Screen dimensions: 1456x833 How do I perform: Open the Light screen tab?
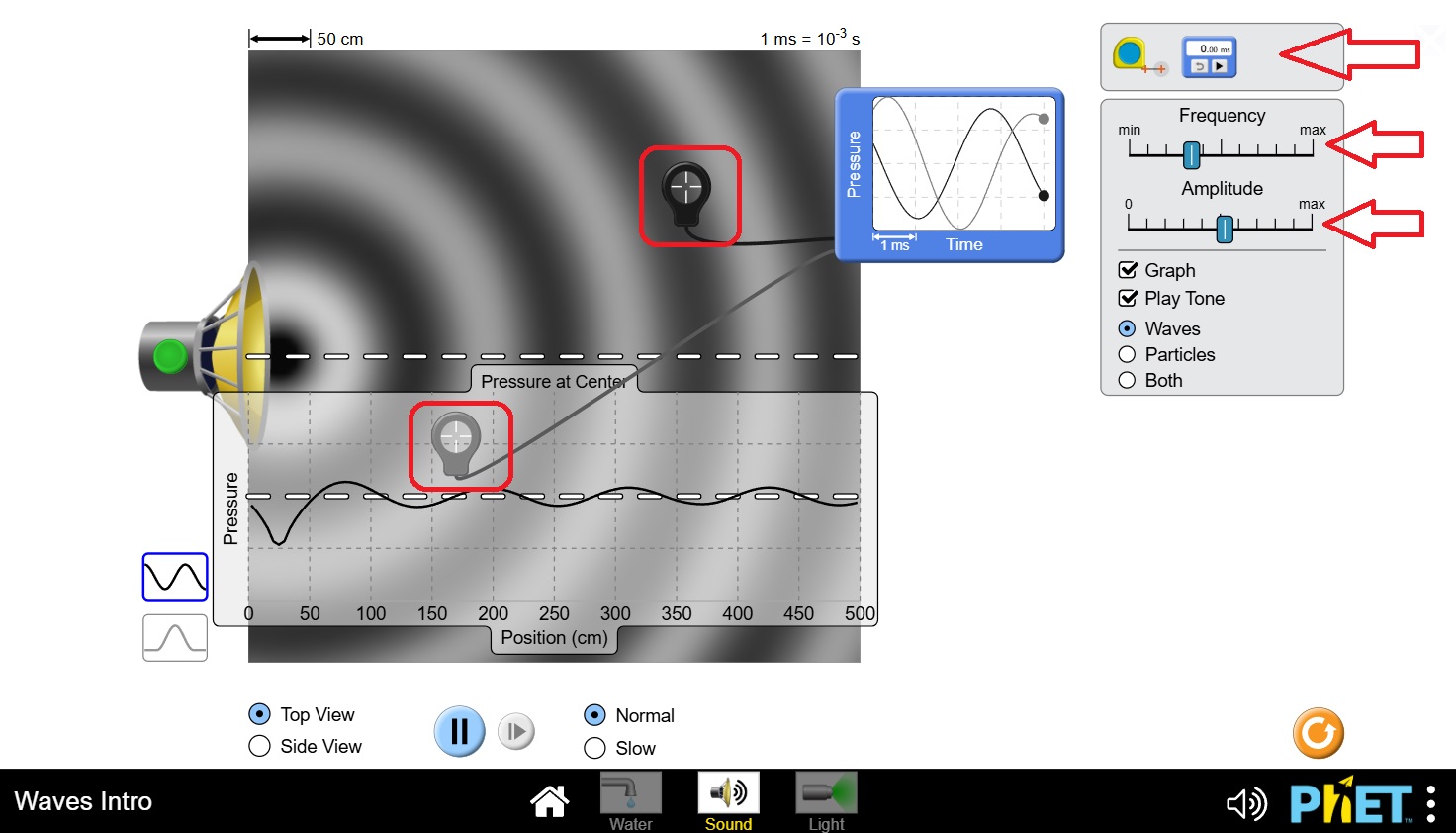(x=826, y=801)
